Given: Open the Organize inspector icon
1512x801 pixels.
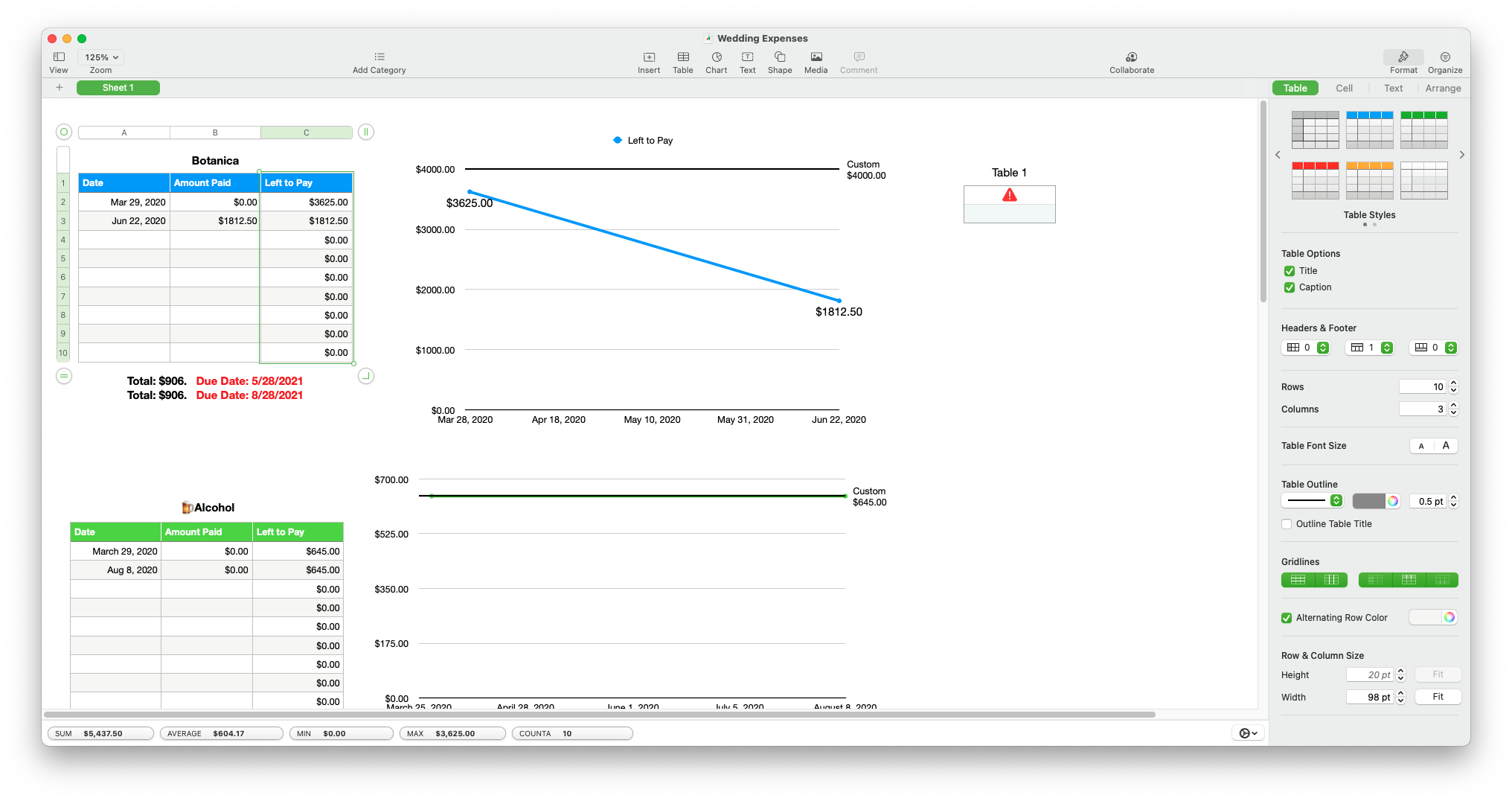Looking at the screenshot, I should click(1445, 57).
